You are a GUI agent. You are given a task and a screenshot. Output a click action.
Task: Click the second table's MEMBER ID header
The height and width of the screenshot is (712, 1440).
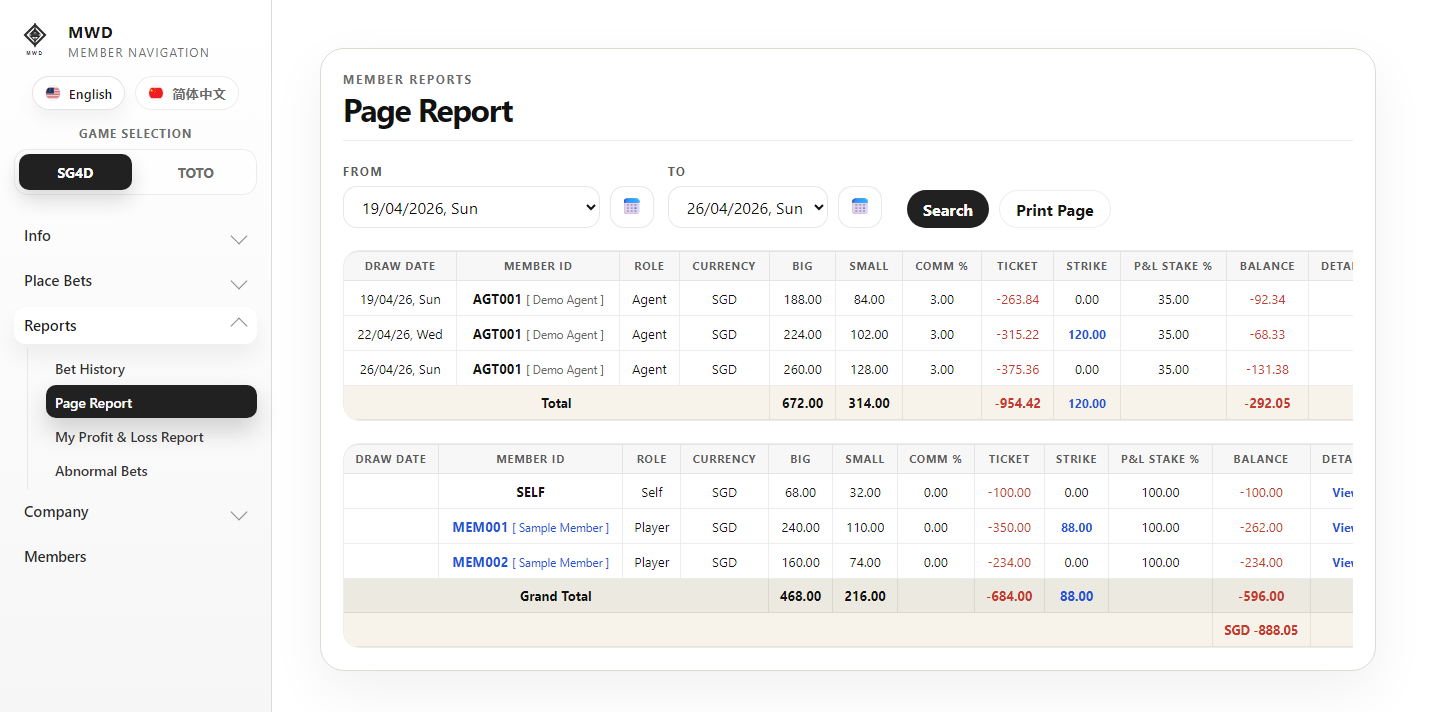(x=530, y=459)
